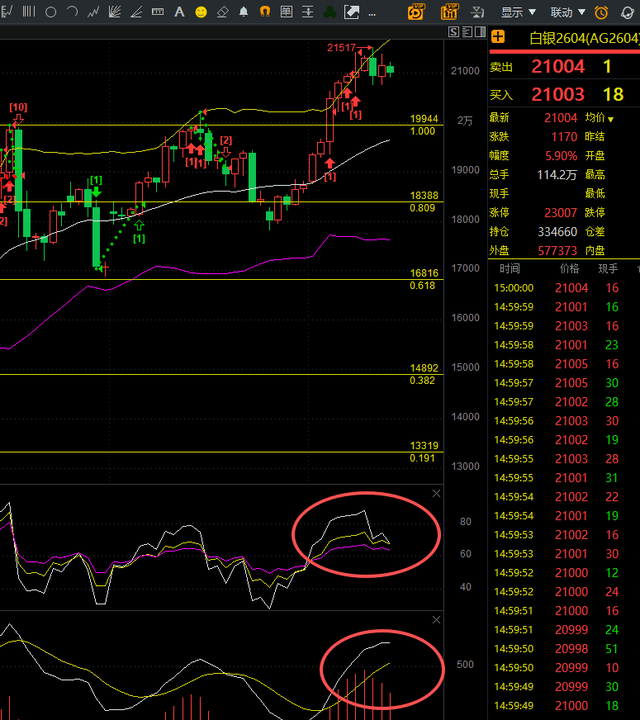Screen dimensions: 640x720
Task: Open the 联动 dropdown menu
Action: tap(566, 12)
